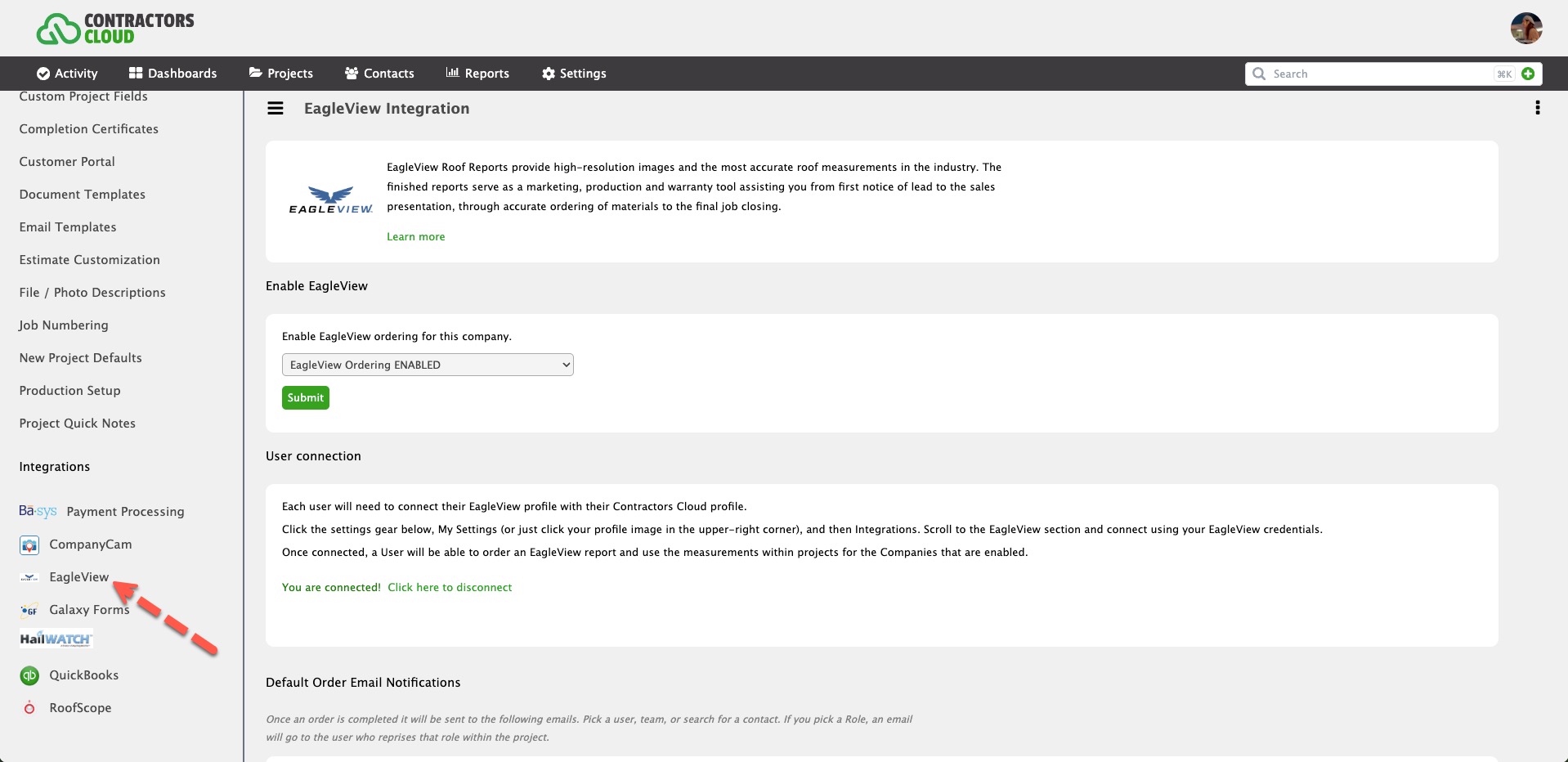The width and height of the screenshot is (1568, 762).
Task: Click the Galaxy Forms GF icon
Action: pyautogui.click(x=29, y=610)
